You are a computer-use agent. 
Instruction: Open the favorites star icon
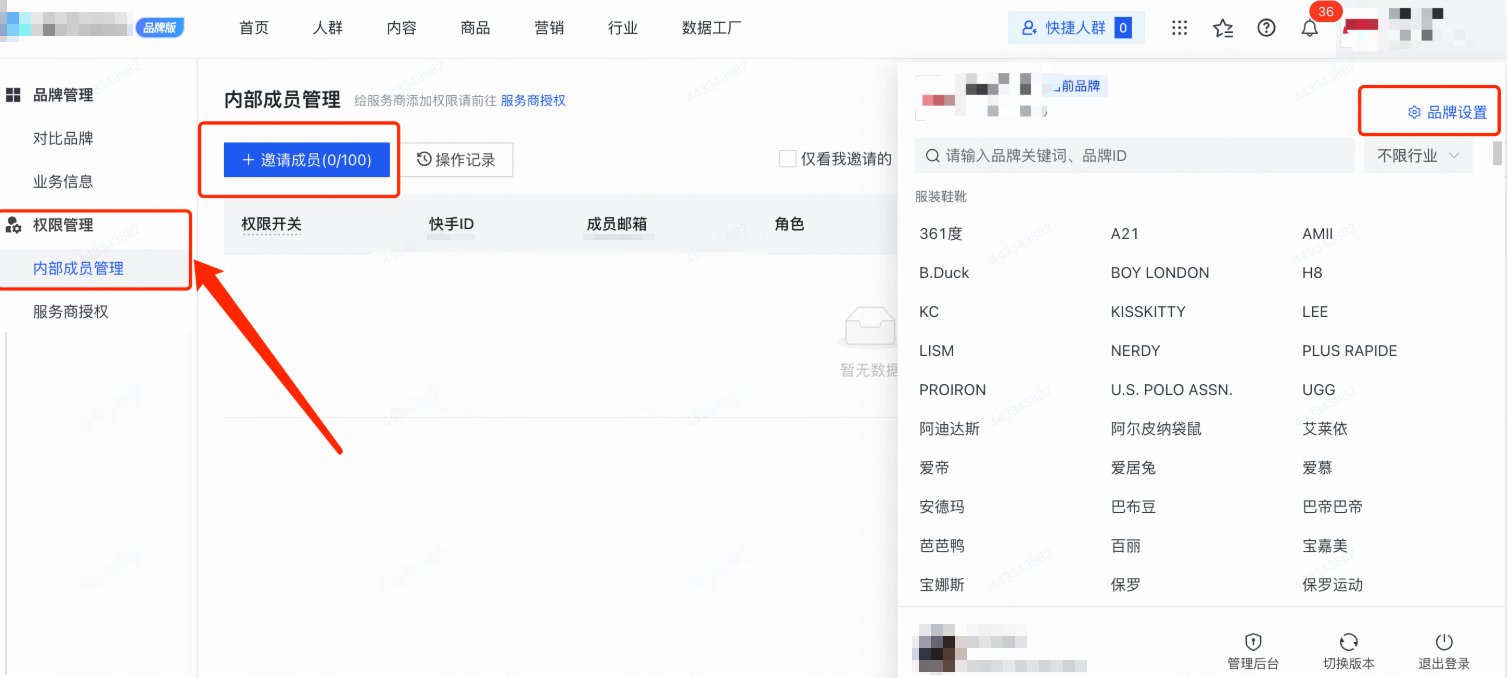tap(1223, 28)
